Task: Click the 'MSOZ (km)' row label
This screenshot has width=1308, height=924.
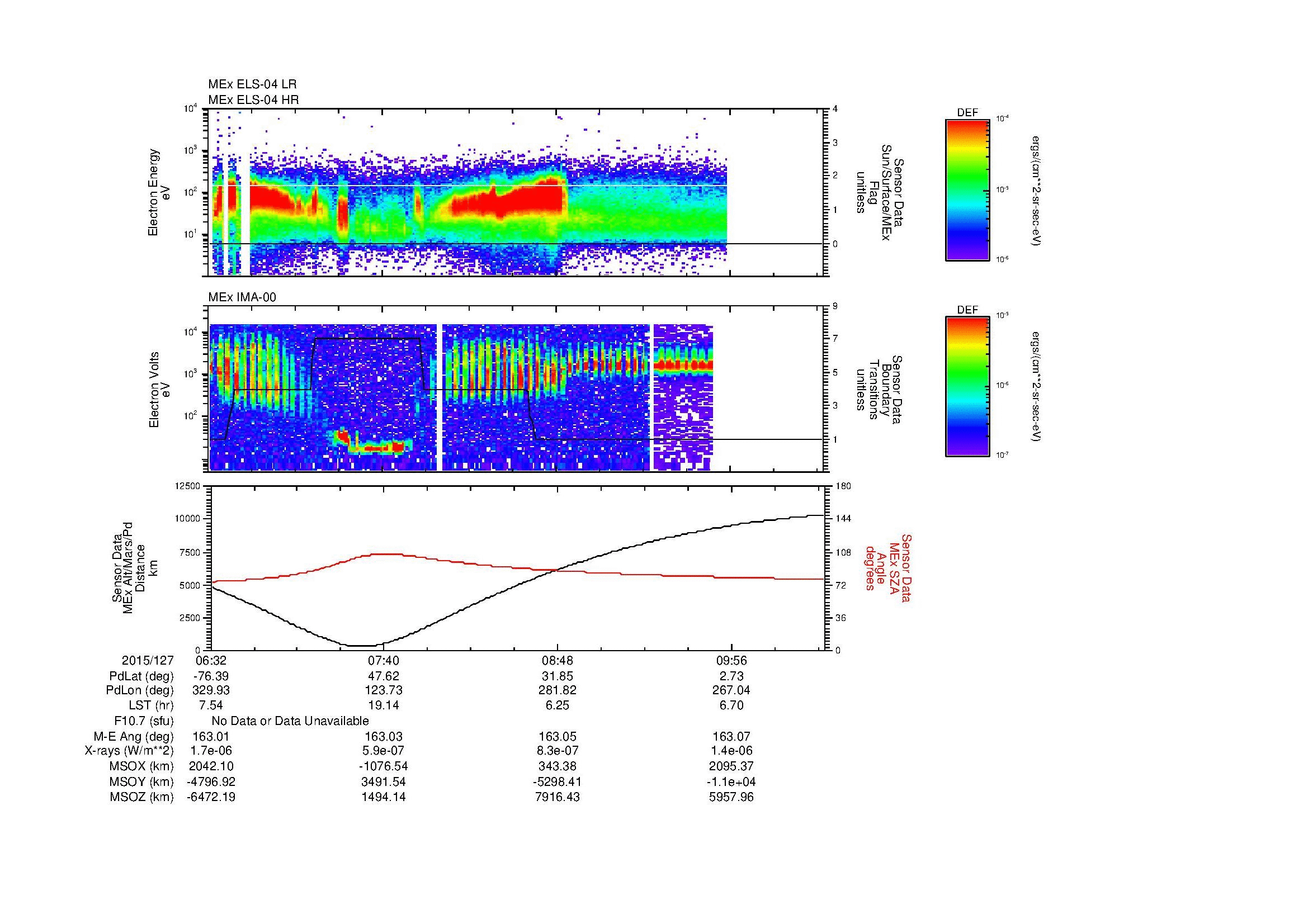Action: coord(141,797)
